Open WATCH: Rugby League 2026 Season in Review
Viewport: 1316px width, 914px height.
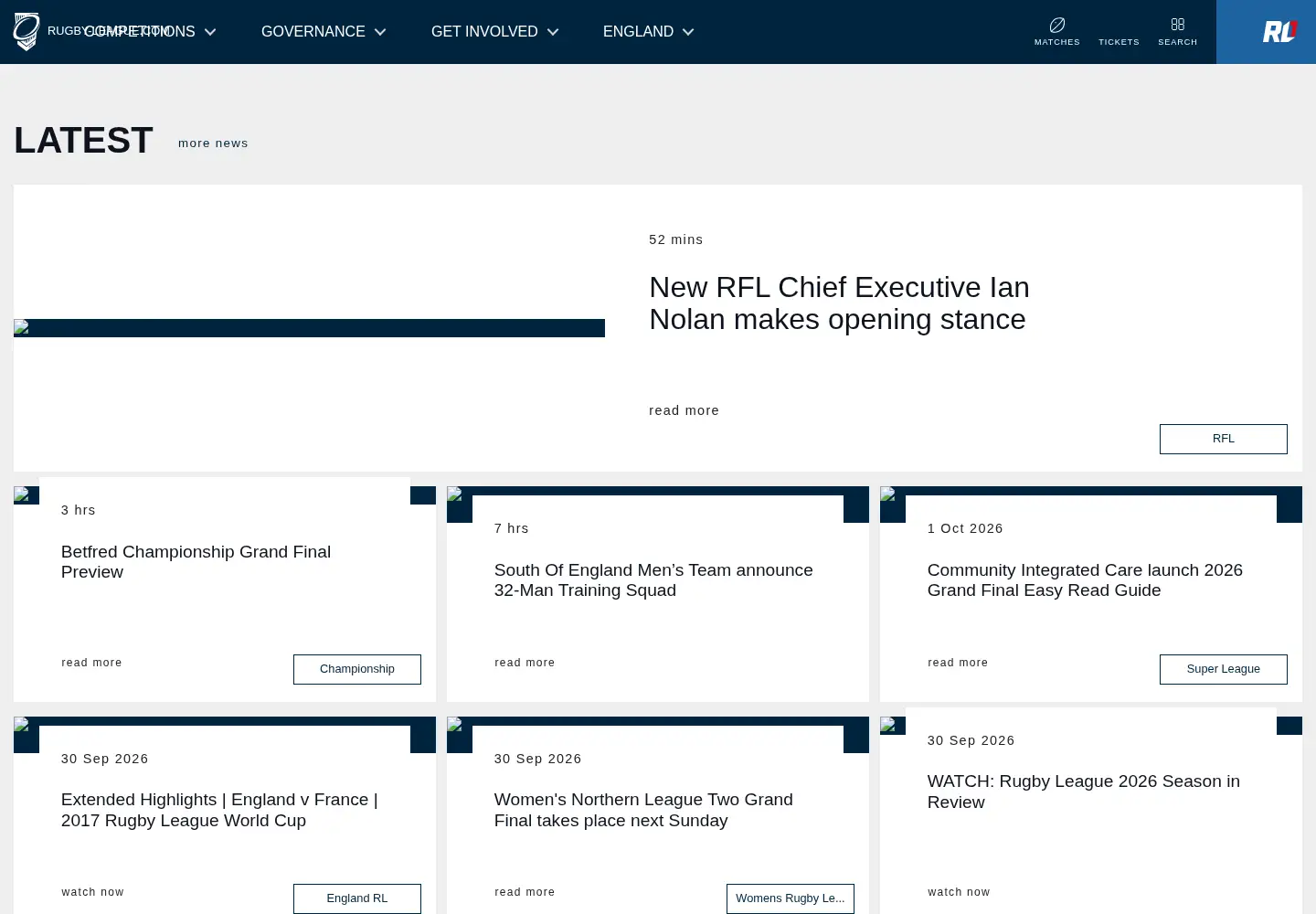(1084, 792)
